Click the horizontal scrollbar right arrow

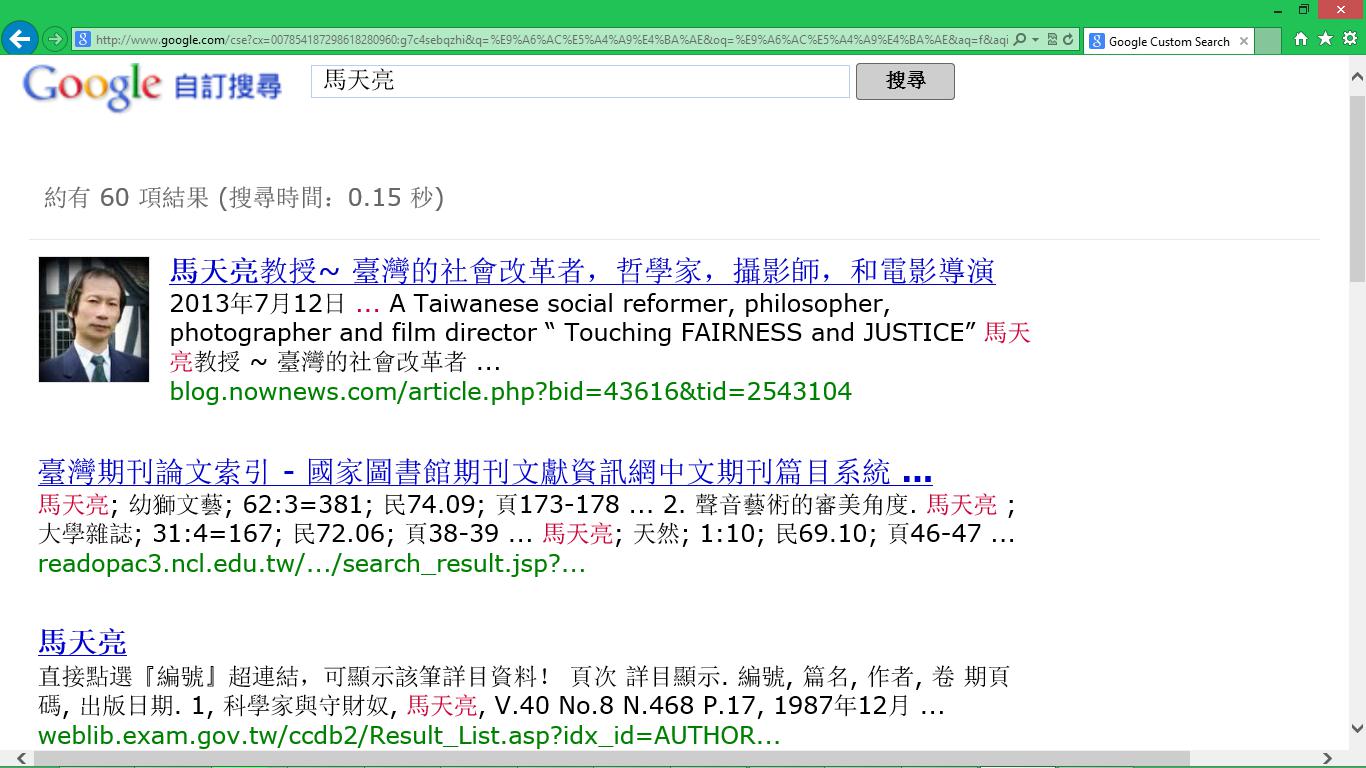[x=1328, y=759]
